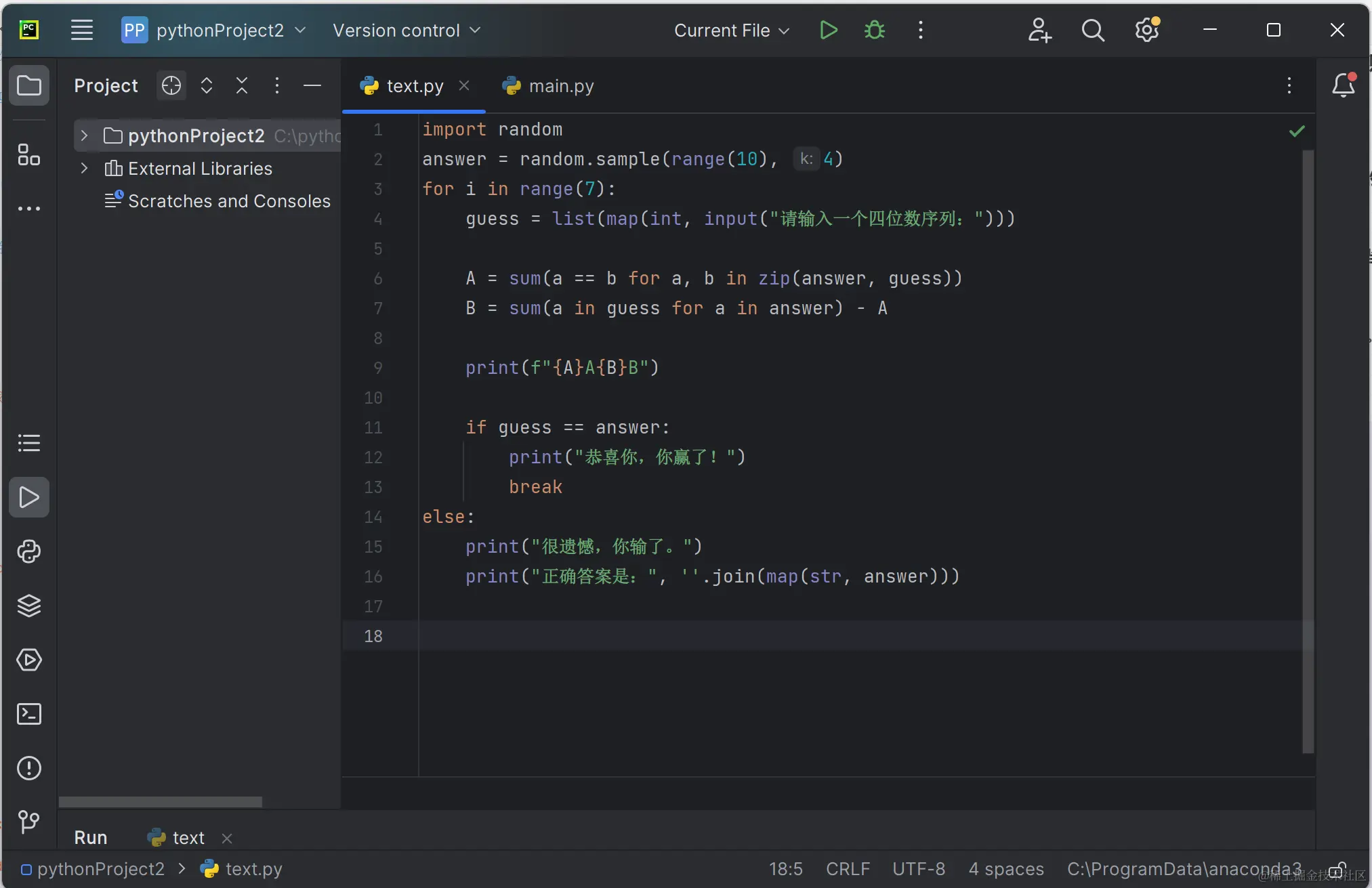This screenshot has width=1372, height=888.
Task: Toggle the Run tool window sidebar button
Action: tap(29, 498)
